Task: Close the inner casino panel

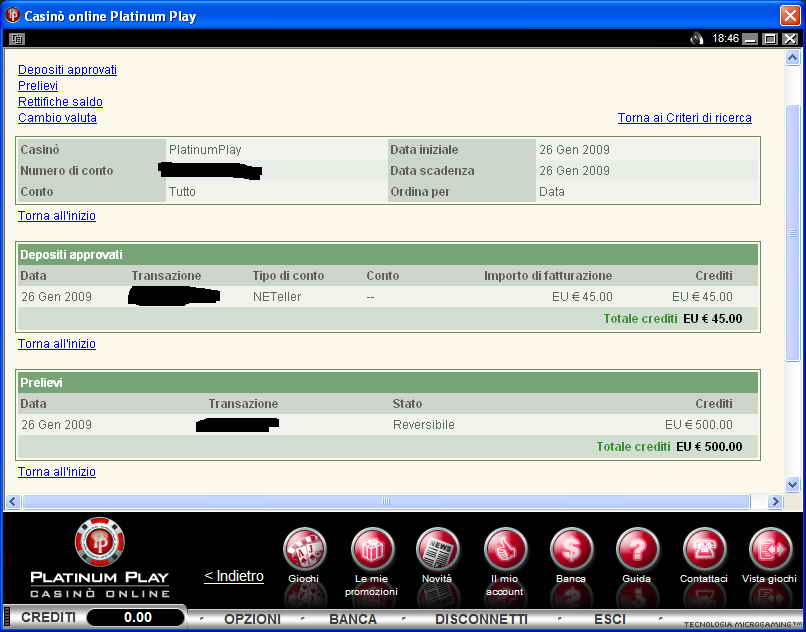Action: 790,39
